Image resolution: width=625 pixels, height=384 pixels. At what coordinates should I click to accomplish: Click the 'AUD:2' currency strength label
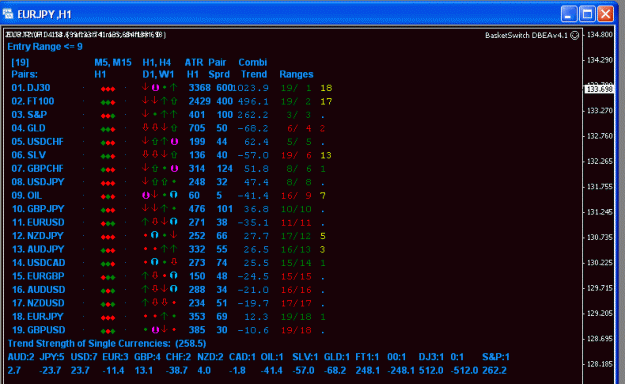tap(21, 357)
